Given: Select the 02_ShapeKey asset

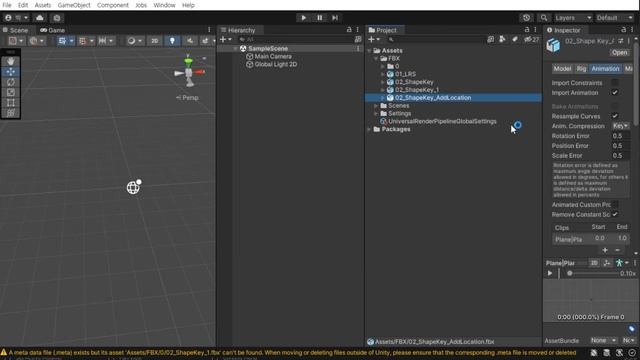Looking at the screenshot, I should pyautogui.click(x=414, y=82).
